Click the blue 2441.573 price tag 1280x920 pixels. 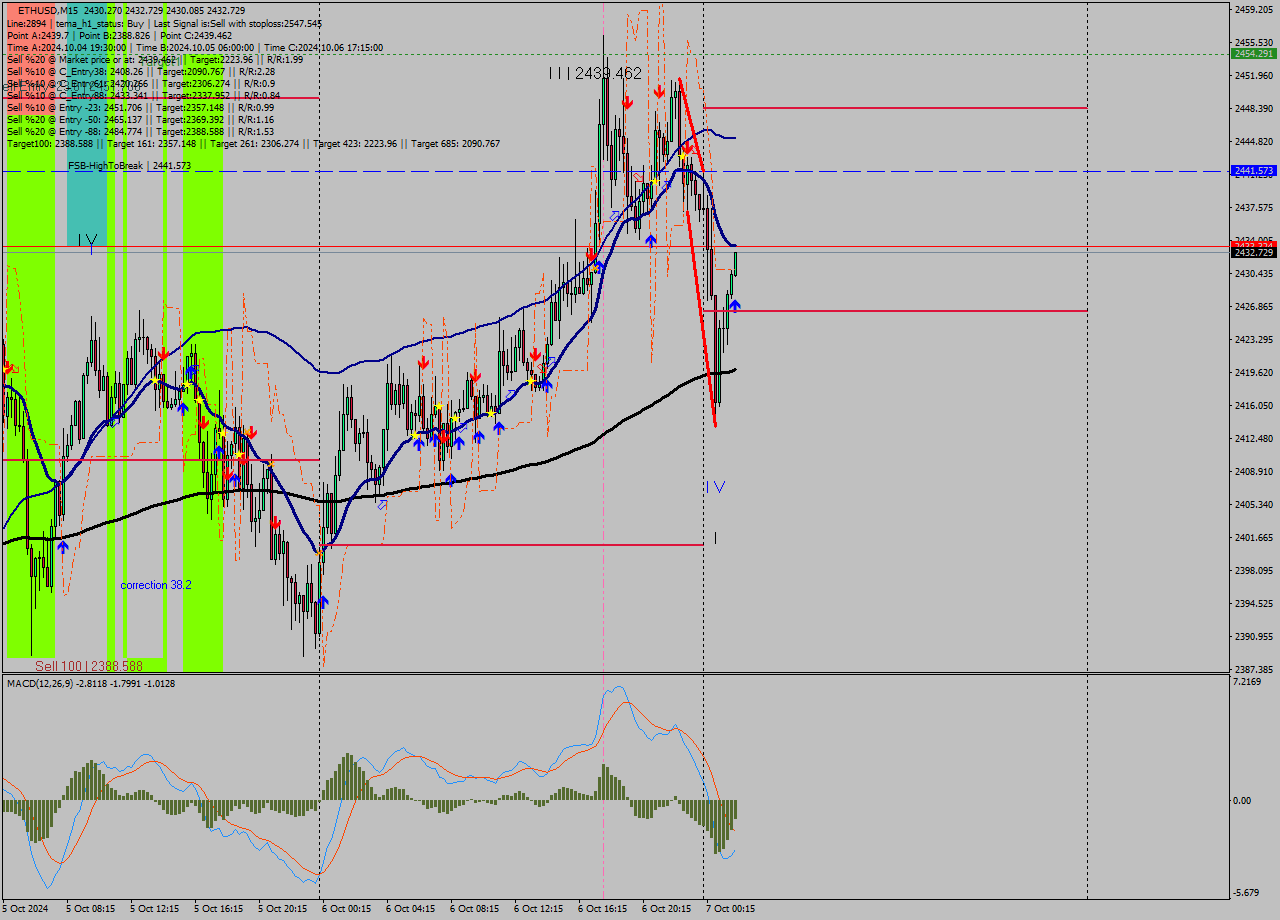(x=1253, y=171)
